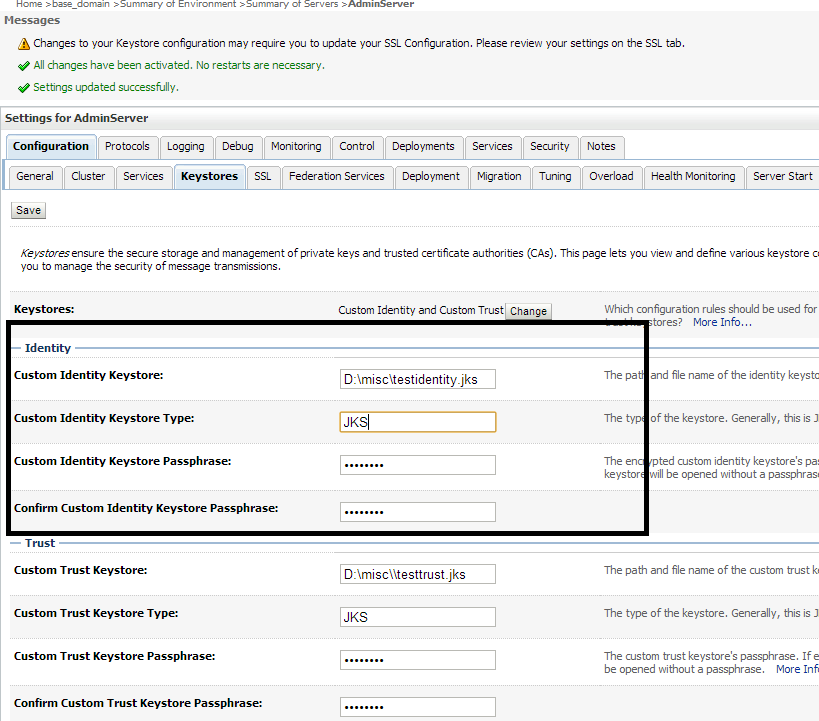
Task: Click Summary of Servers breadcrumb link
Action: (292, 4)
